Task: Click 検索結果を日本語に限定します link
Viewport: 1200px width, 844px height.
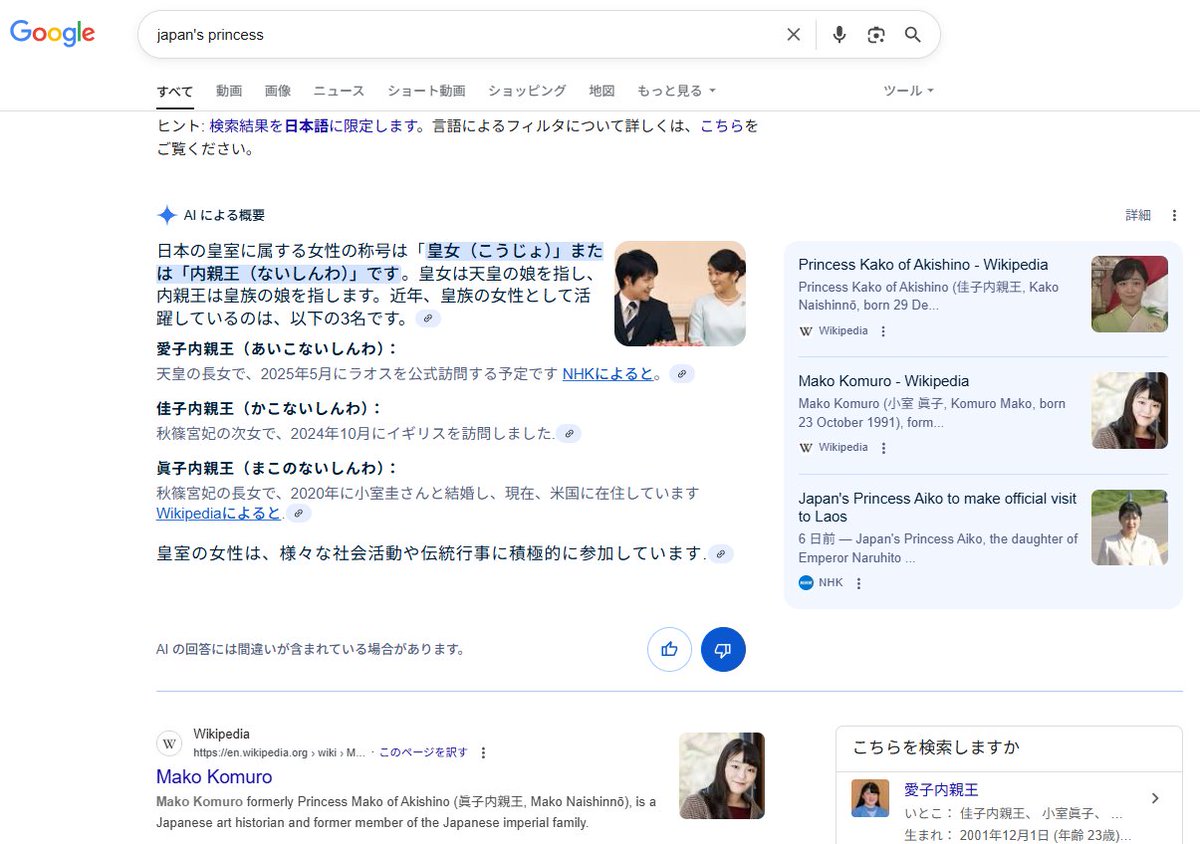Action: tap(313, 126)
